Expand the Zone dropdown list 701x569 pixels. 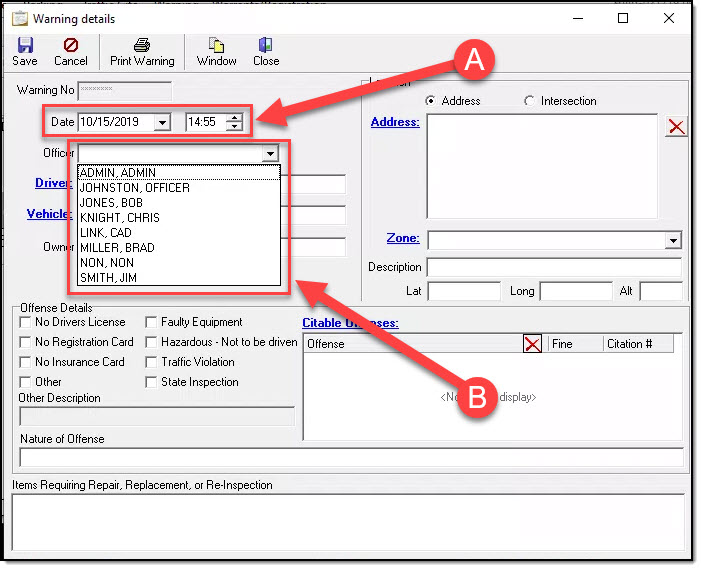tap(672, 240)
